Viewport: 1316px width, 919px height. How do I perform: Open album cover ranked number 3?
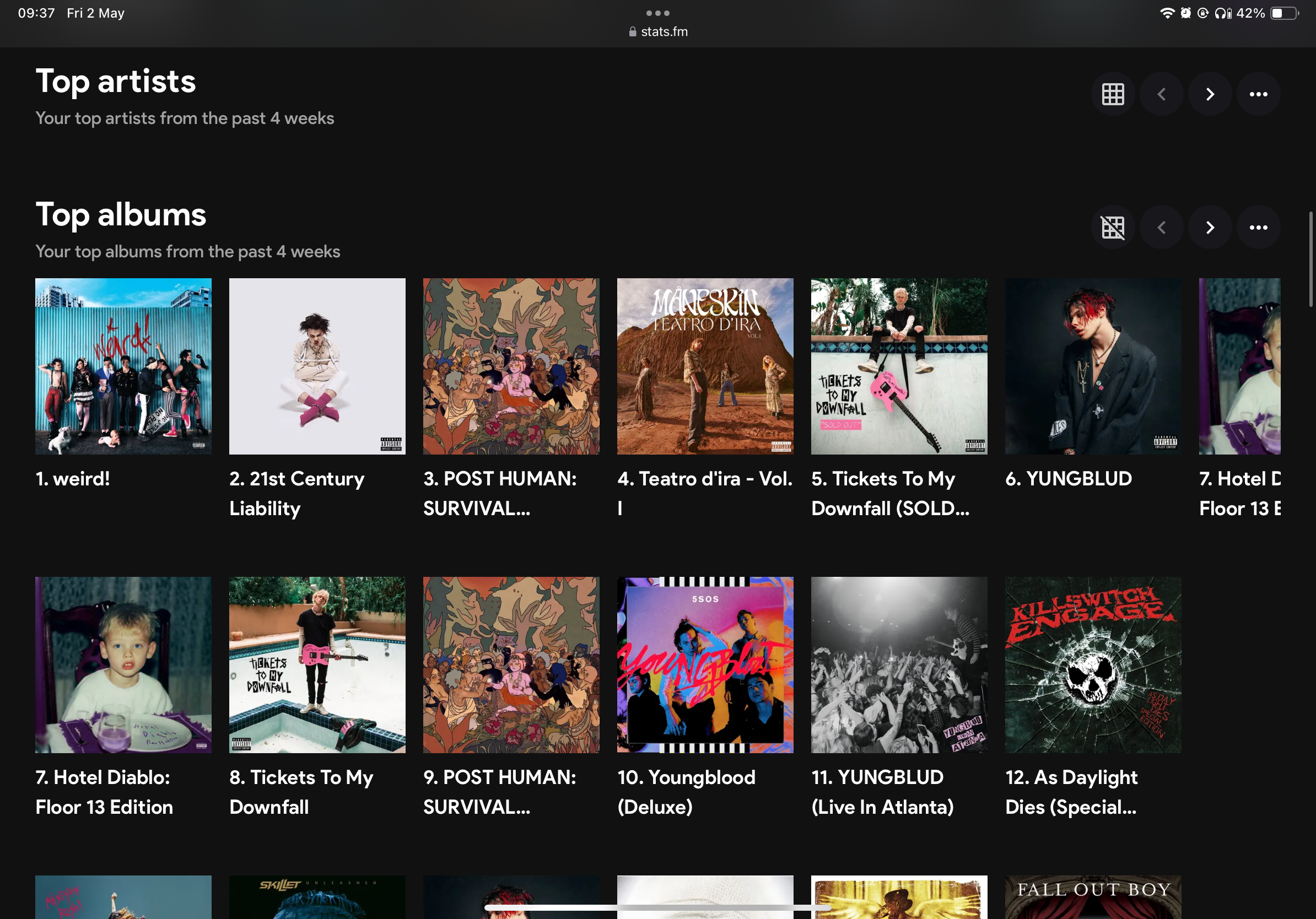click(511, 366)
